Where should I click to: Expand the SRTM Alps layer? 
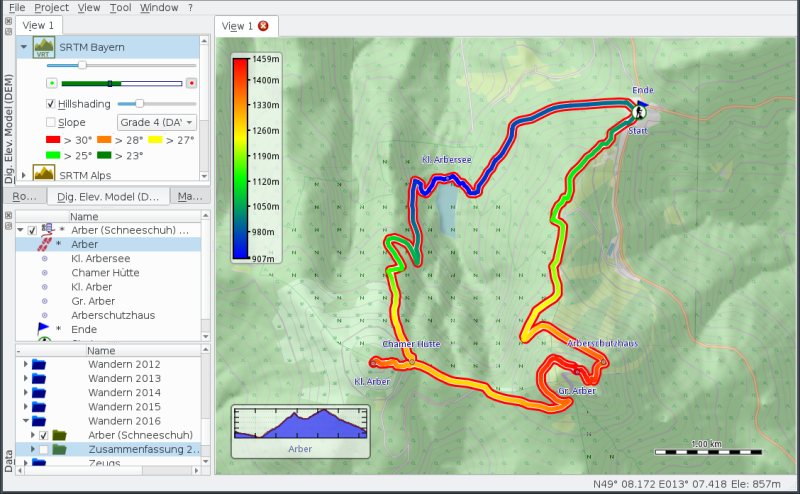click(x=23, y=175)
